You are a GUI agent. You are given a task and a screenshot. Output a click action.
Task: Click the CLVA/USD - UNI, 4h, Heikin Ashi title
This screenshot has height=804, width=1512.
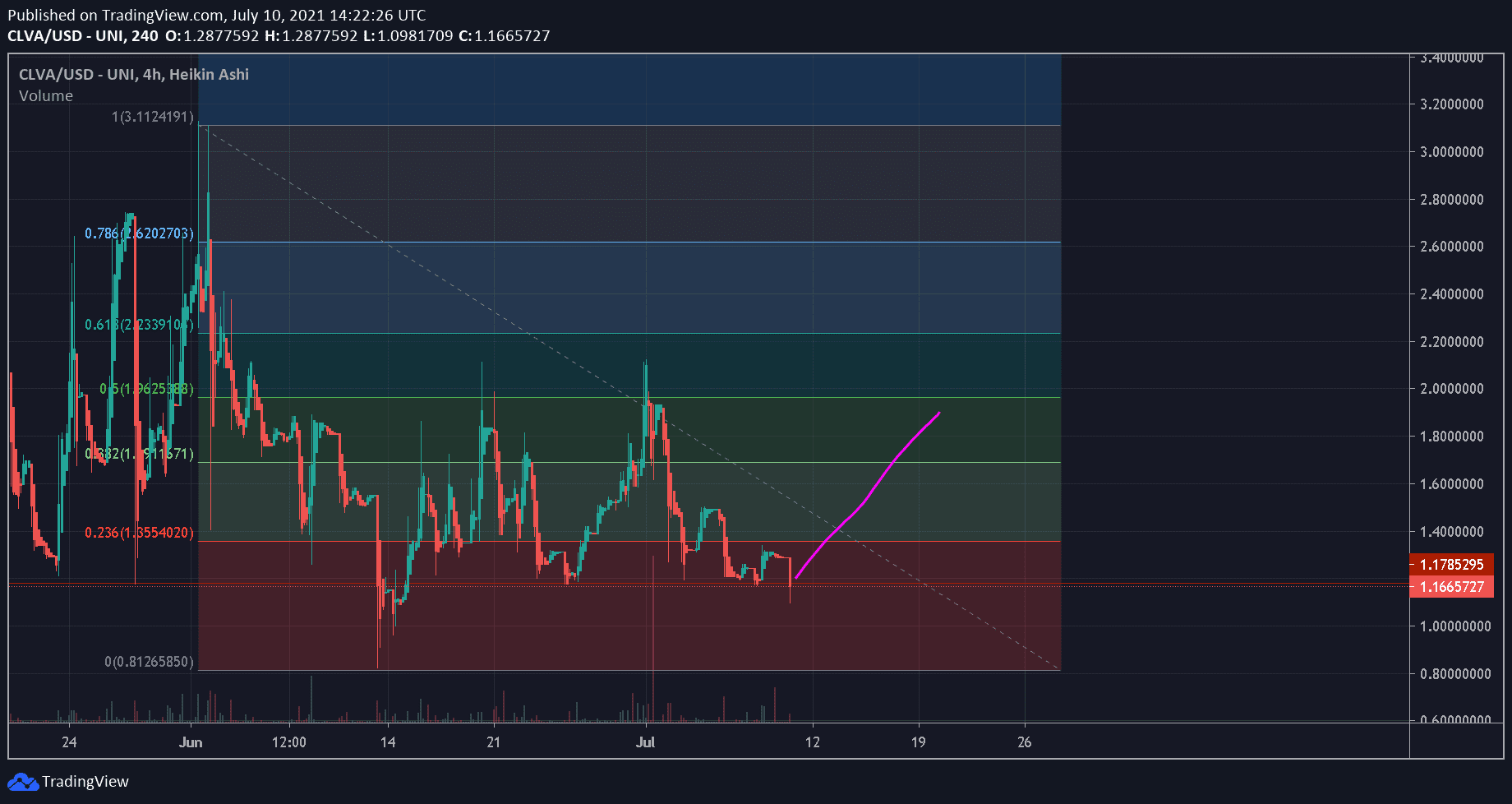(133, 75)
